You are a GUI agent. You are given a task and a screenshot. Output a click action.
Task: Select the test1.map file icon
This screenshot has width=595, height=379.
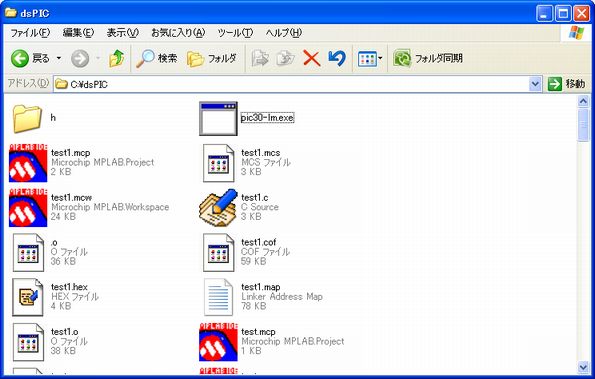pos(218,297)
